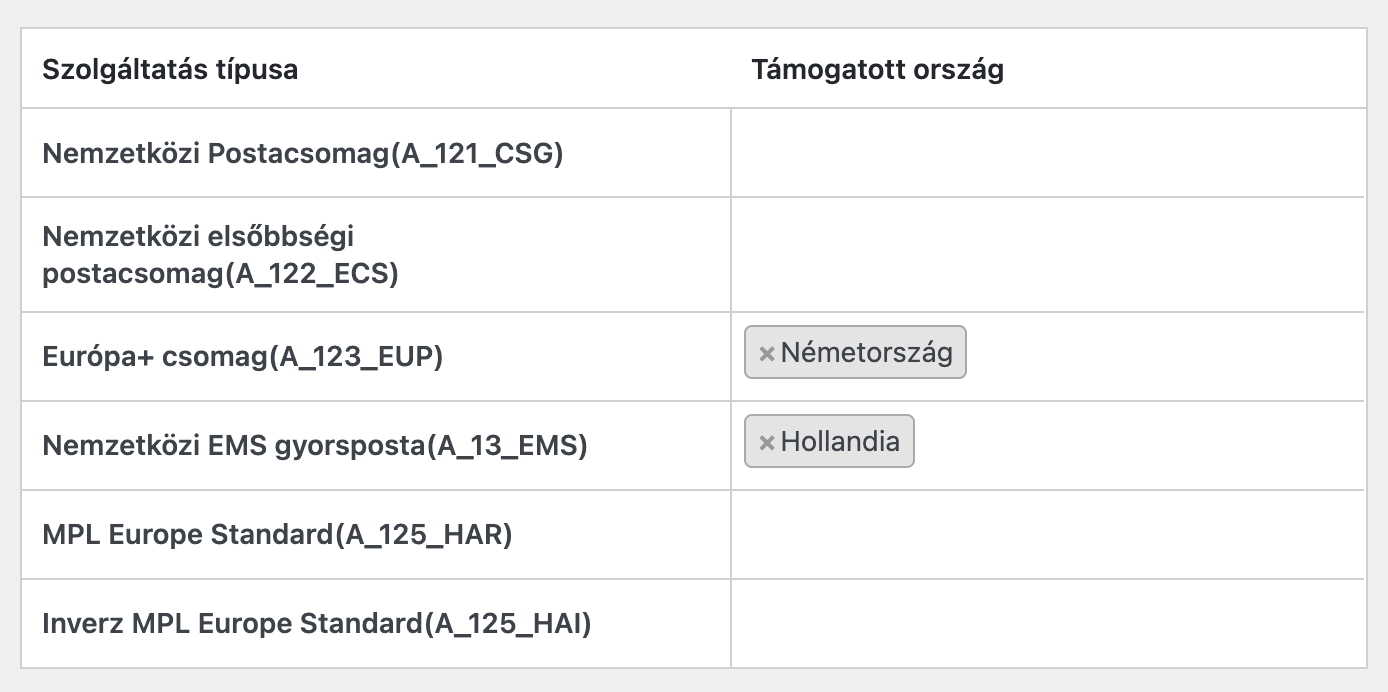
Task: Remove the Németország country tag
Action: 767,353
